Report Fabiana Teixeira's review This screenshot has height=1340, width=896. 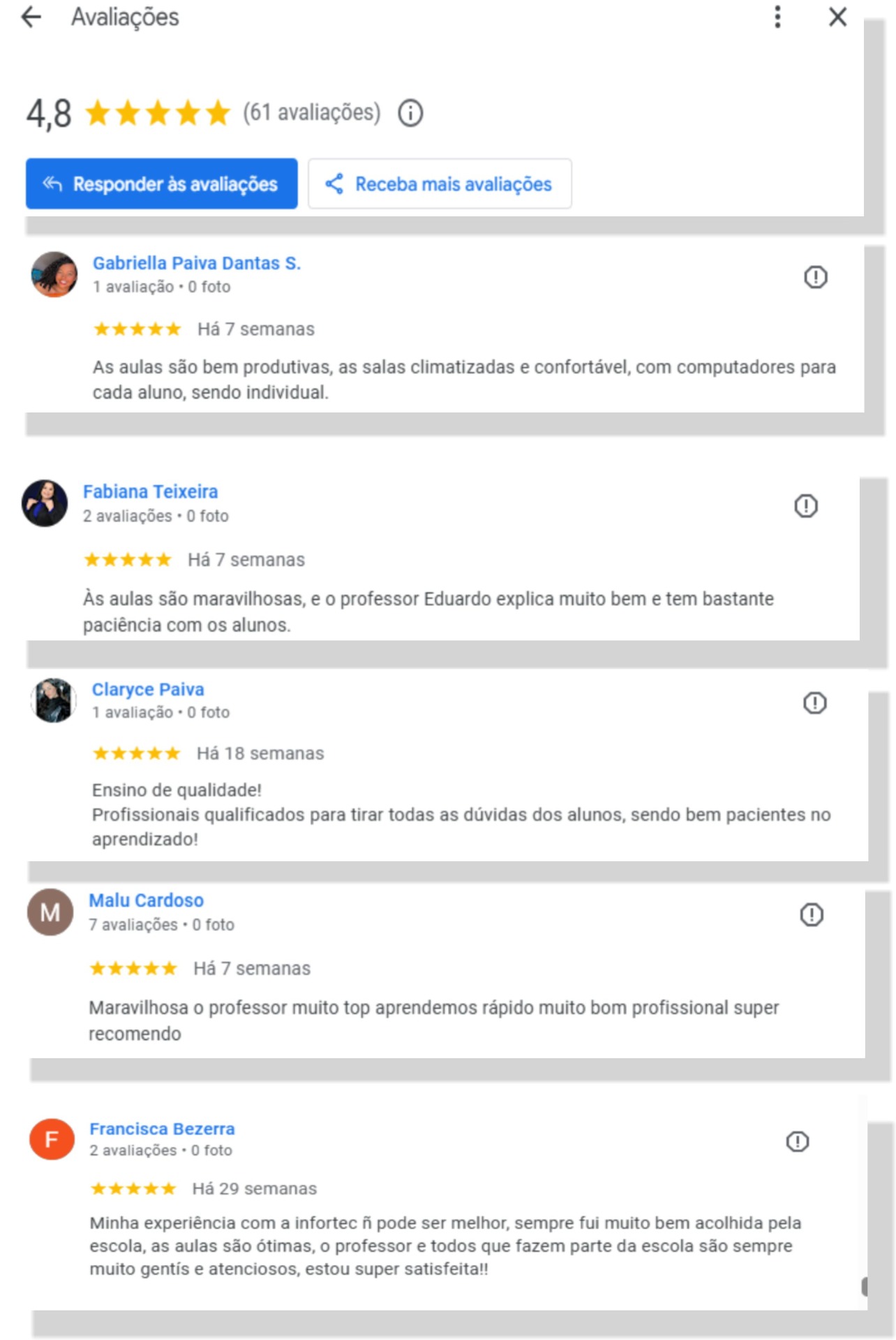coord(806,505)
